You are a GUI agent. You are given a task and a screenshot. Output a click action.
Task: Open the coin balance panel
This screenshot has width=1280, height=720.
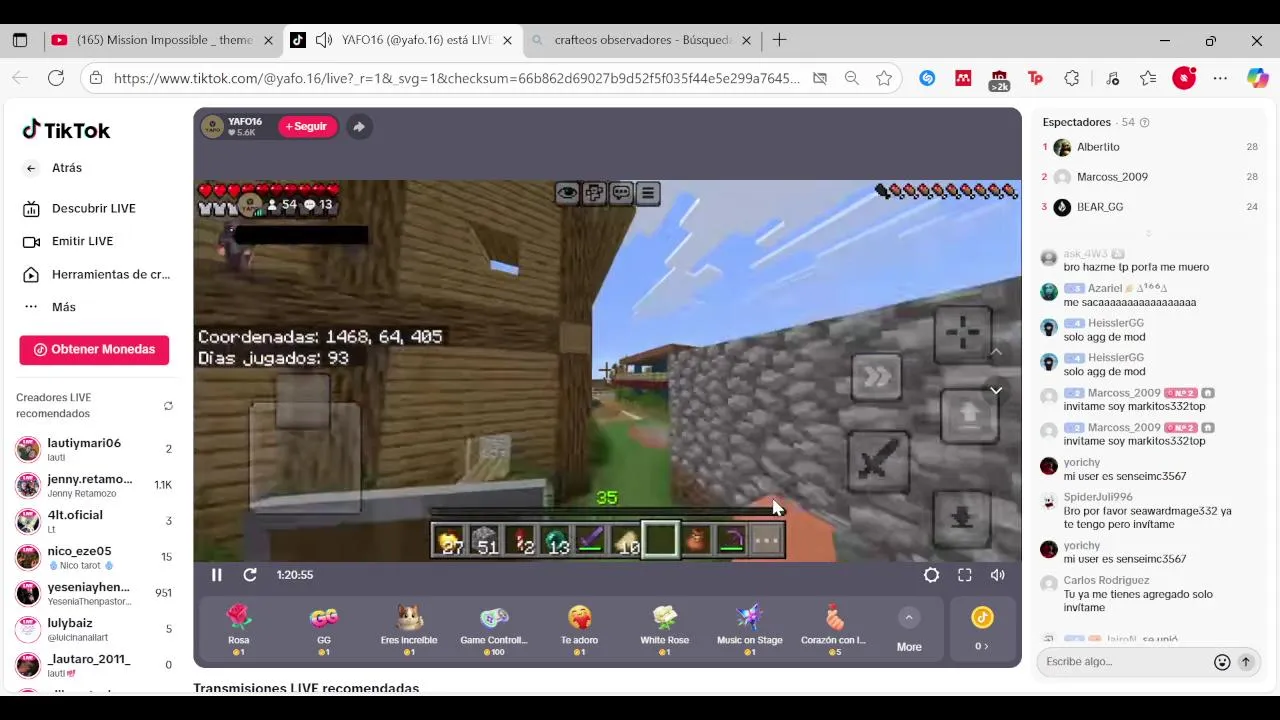pos(982,630)
